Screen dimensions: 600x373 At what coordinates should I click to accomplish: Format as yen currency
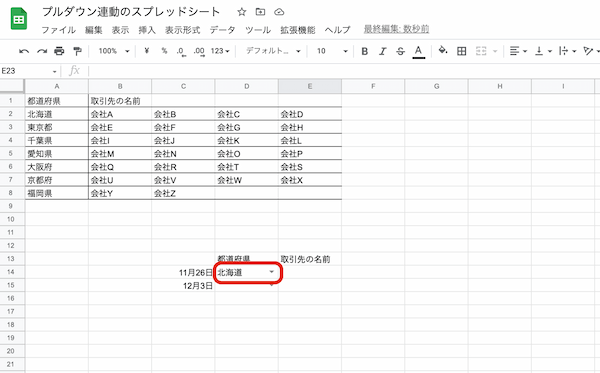(x=147, y=50)
